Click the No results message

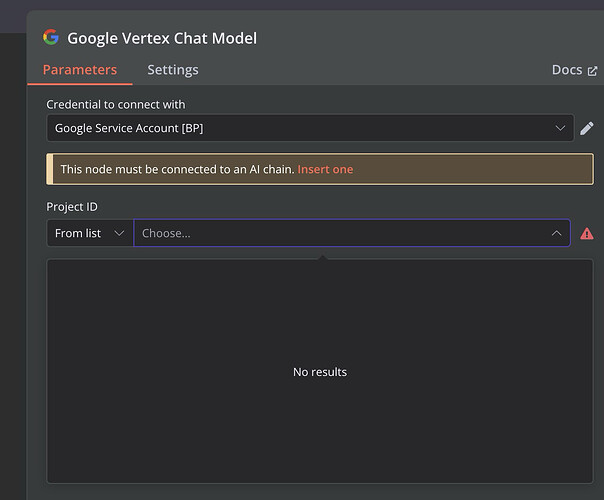[320, 372]
